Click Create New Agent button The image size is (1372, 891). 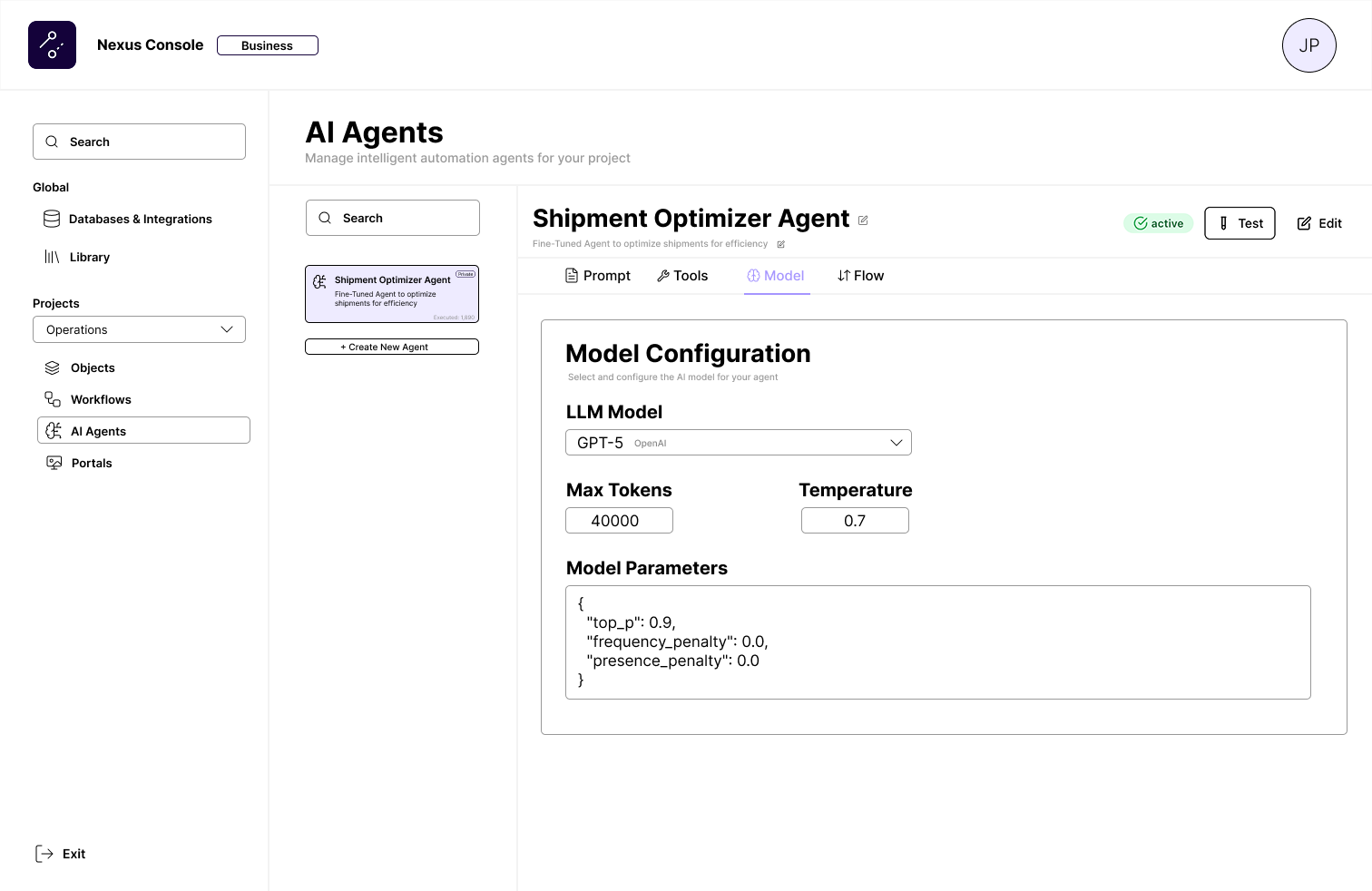[x=392, y=347]
